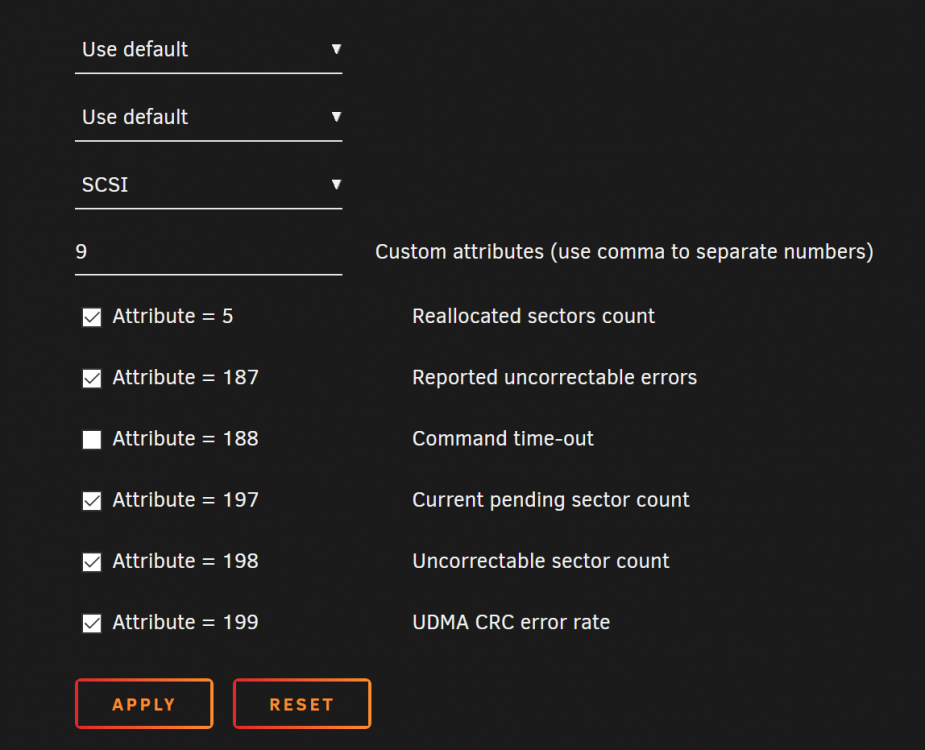Click the Current pending sector count label
The height and width of the screenshot is (750, 925).
550,500
